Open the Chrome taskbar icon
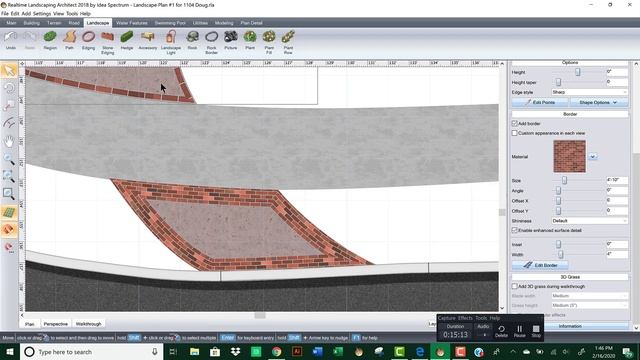The height and width of the screenshot is (360, 640). 276,351
